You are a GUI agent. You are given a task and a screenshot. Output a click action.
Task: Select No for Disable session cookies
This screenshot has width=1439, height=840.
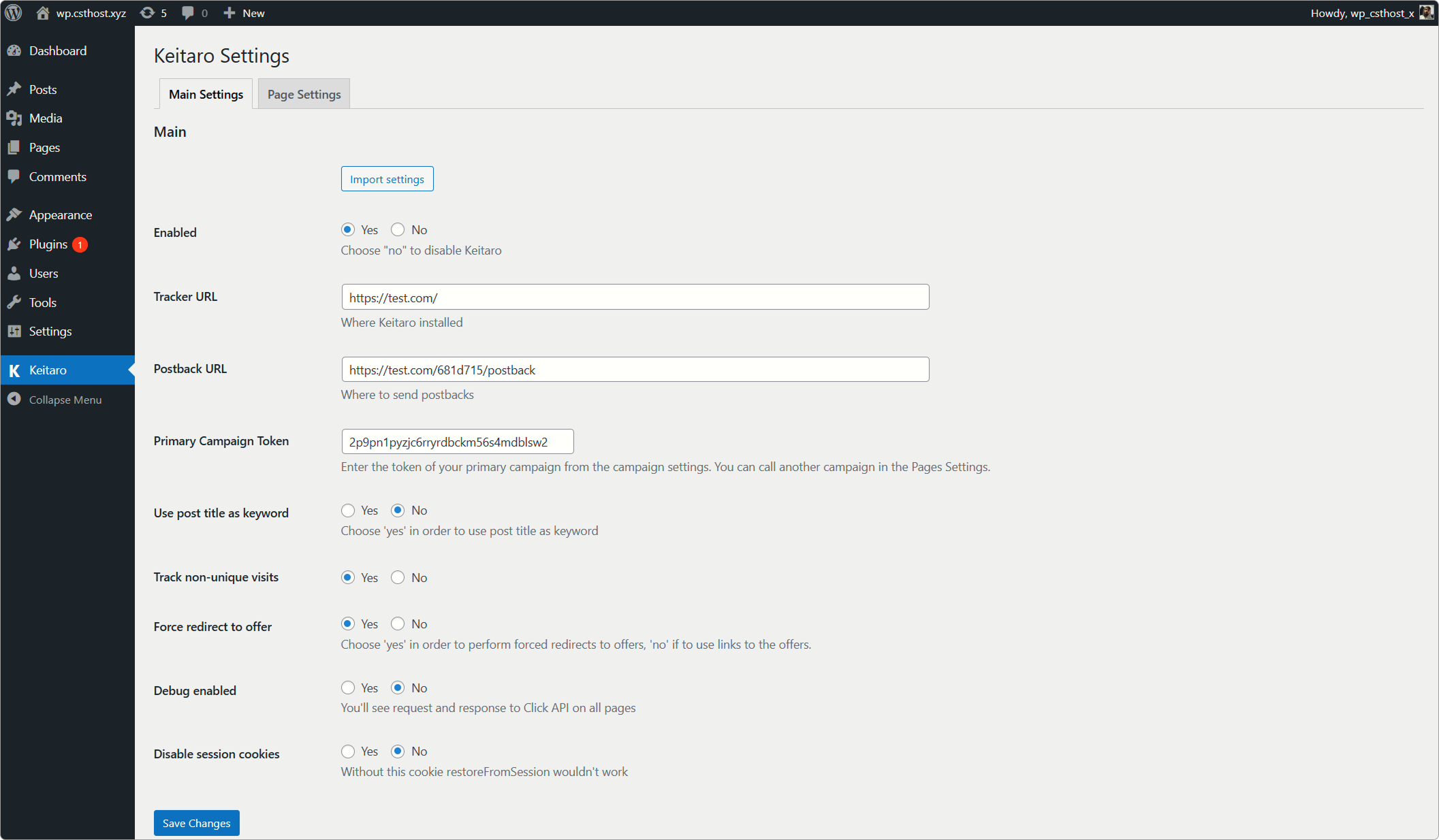[398, 752]
